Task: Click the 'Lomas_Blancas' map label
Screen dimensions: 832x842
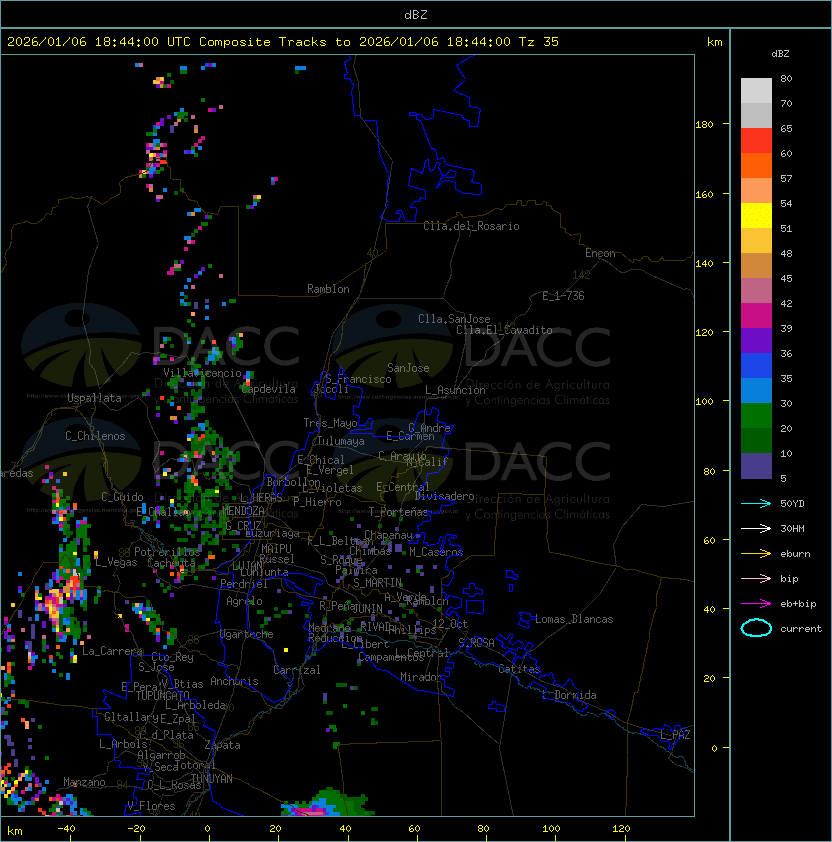Action: click(574, 619)
